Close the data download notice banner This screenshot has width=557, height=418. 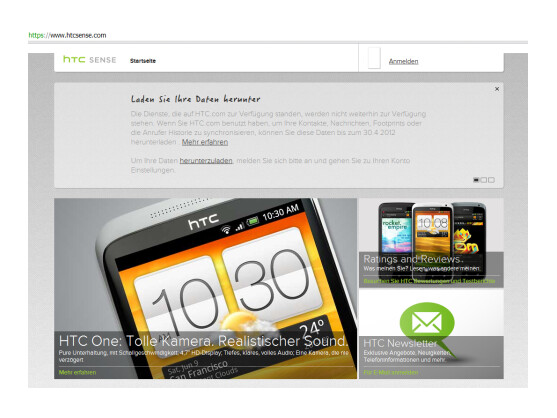(497, 89)
